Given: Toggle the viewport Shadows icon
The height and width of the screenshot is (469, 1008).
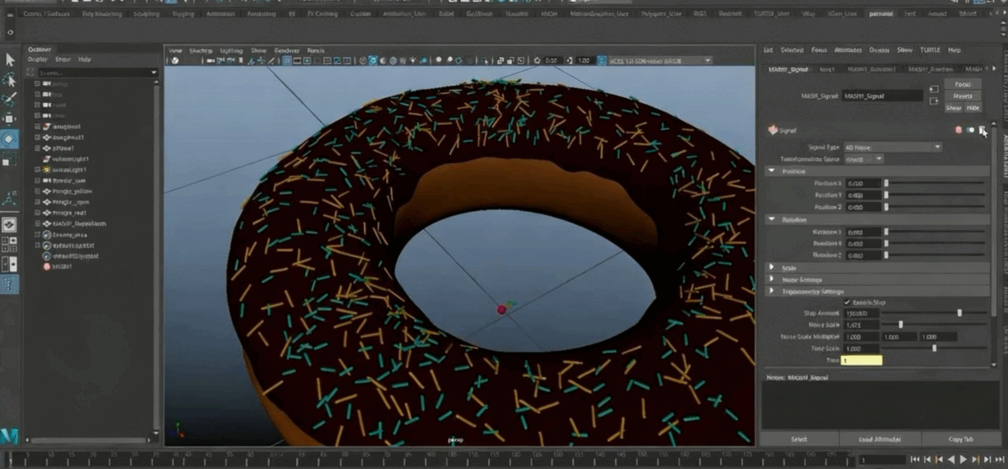Looking at the screenshot, I should coord(423,60).
